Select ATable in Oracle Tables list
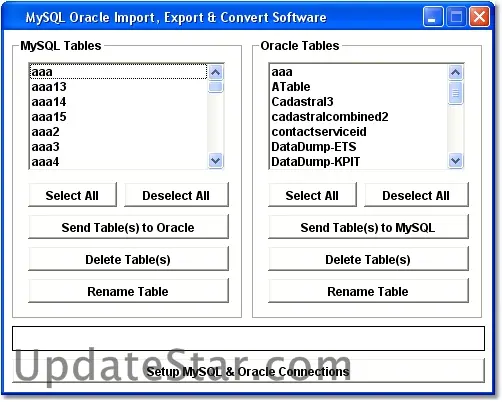Screen dimensions: 502x402 [x=358, y=87]
